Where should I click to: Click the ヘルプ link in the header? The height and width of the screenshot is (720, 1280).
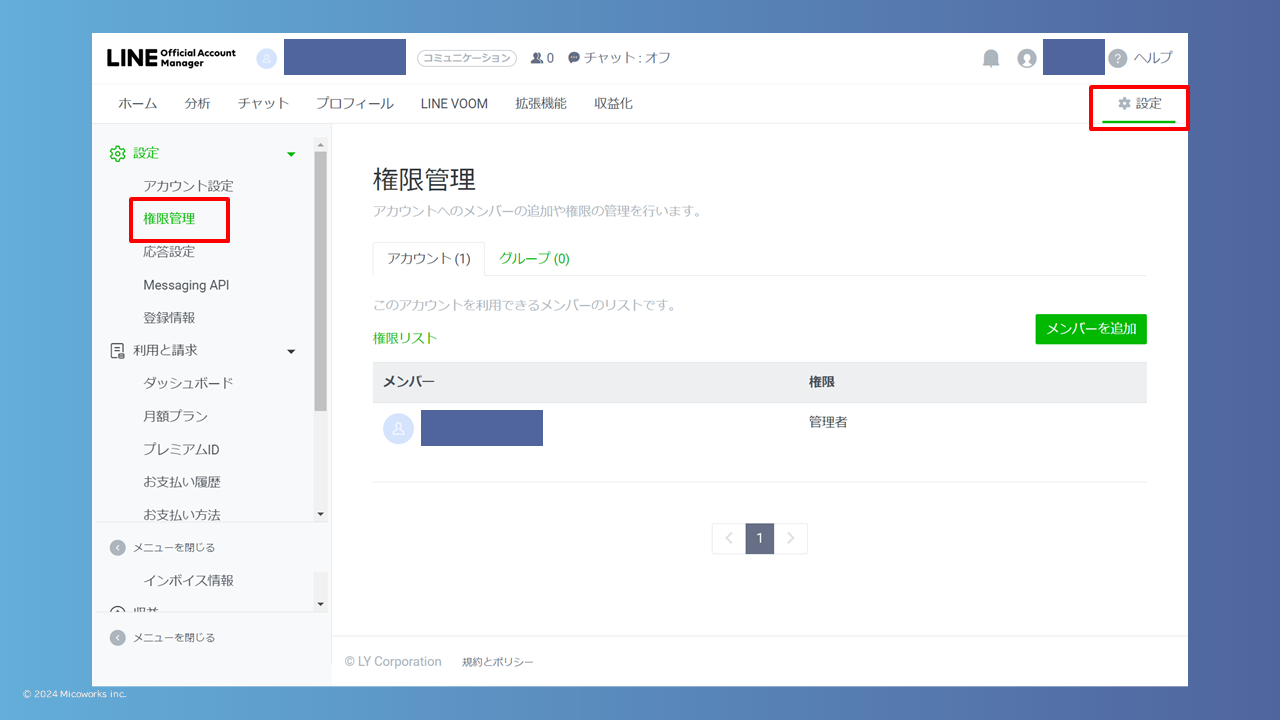tap(1153, 58)
